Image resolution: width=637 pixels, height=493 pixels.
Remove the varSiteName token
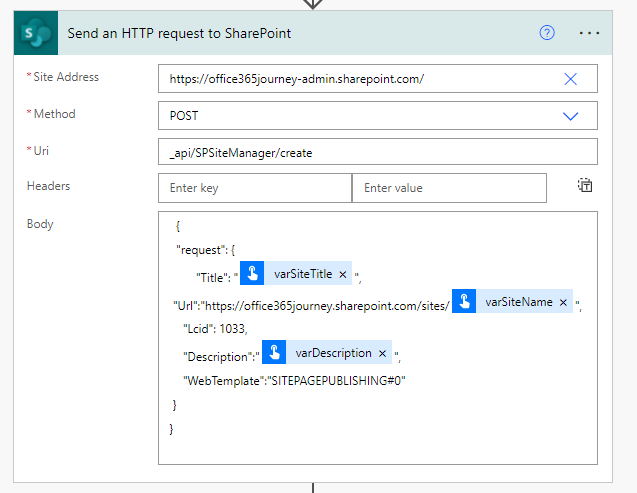[x=563, y=303]
